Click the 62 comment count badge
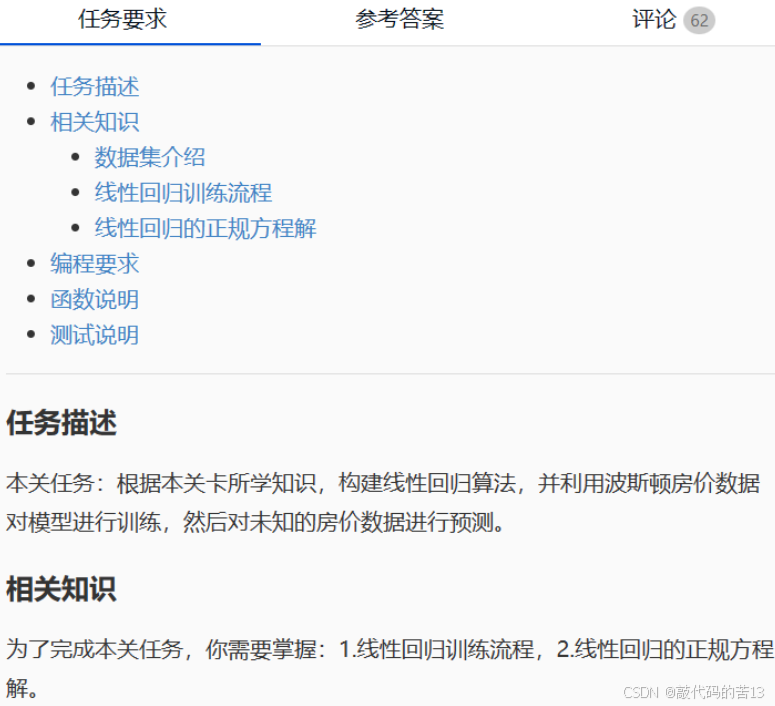 click(x=699, y=21)
